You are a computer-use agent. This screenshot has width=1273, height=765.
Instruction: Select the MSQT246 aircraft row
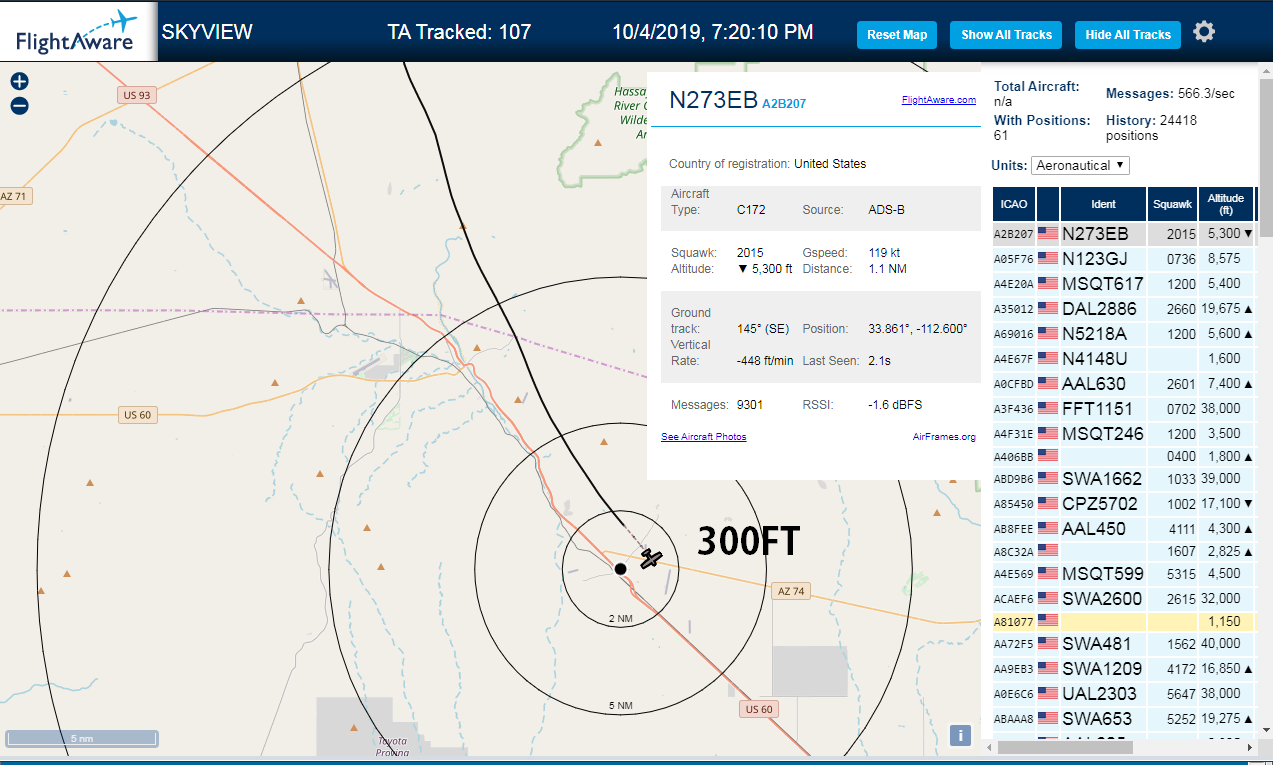pos(1124,434)
